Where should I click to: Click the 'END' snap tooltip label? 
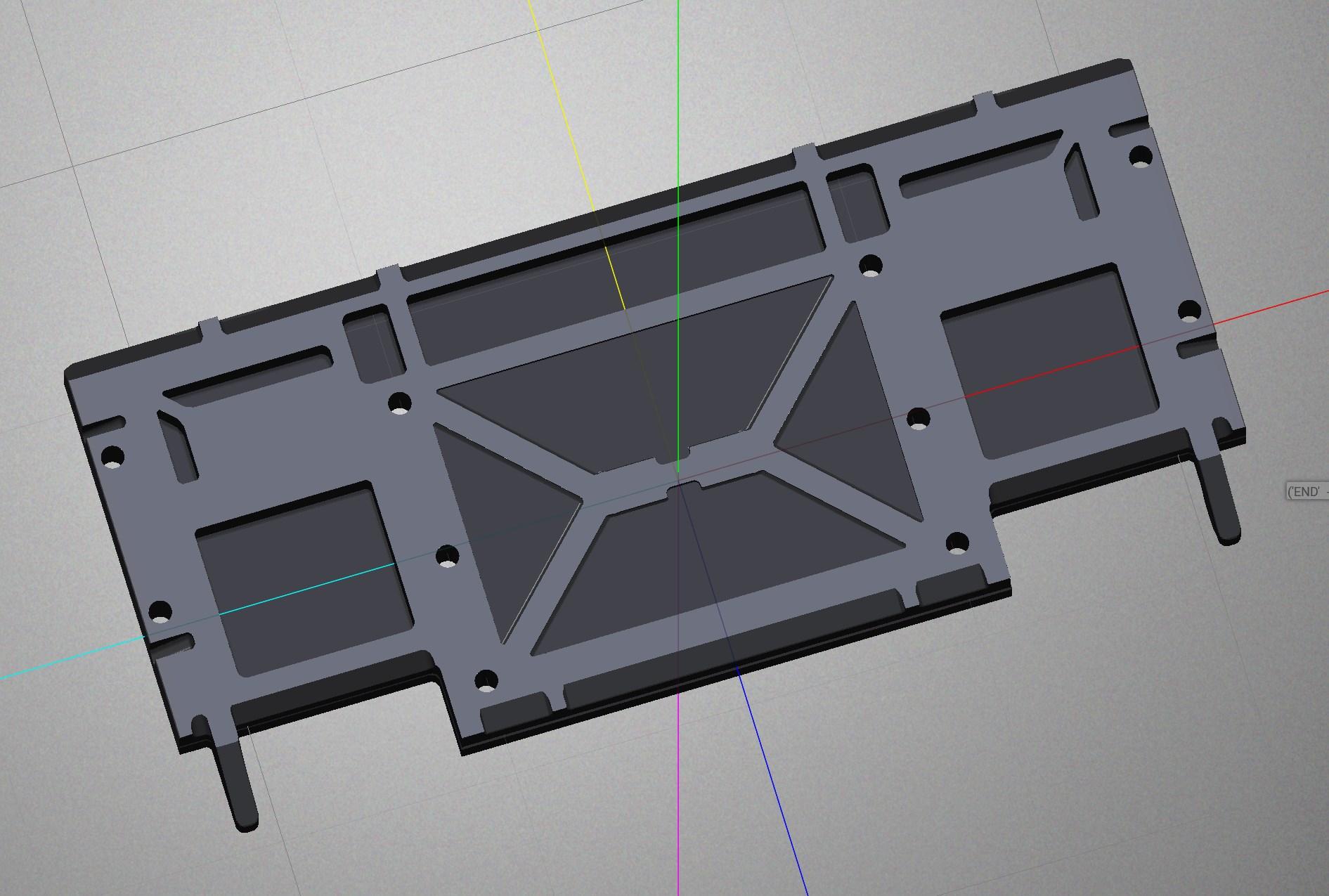(x=1306, y=492)
